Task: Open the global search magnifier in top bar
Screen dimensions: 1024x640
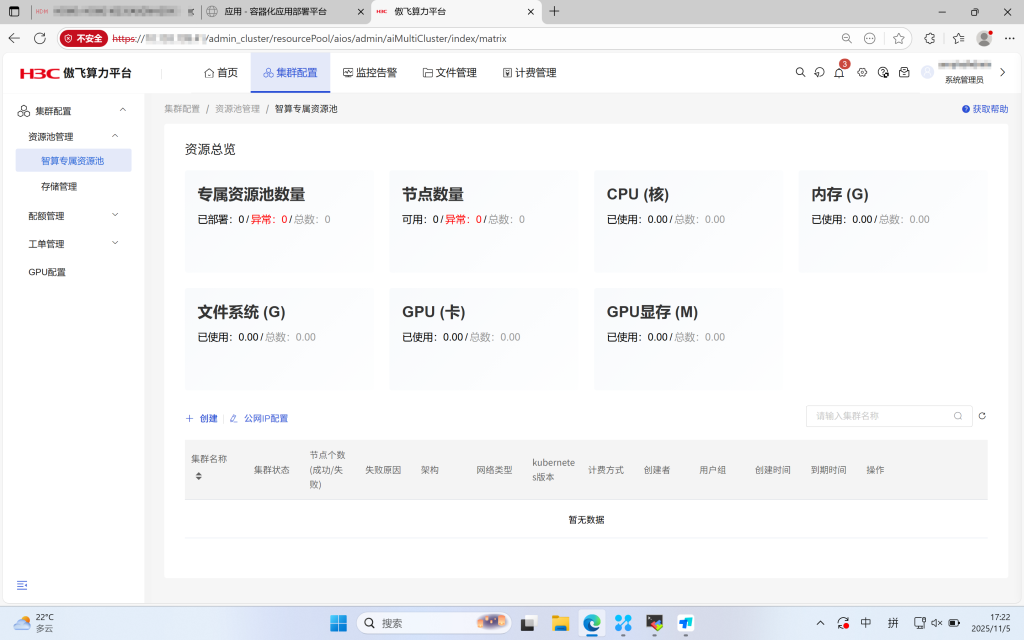Action: 801,72
